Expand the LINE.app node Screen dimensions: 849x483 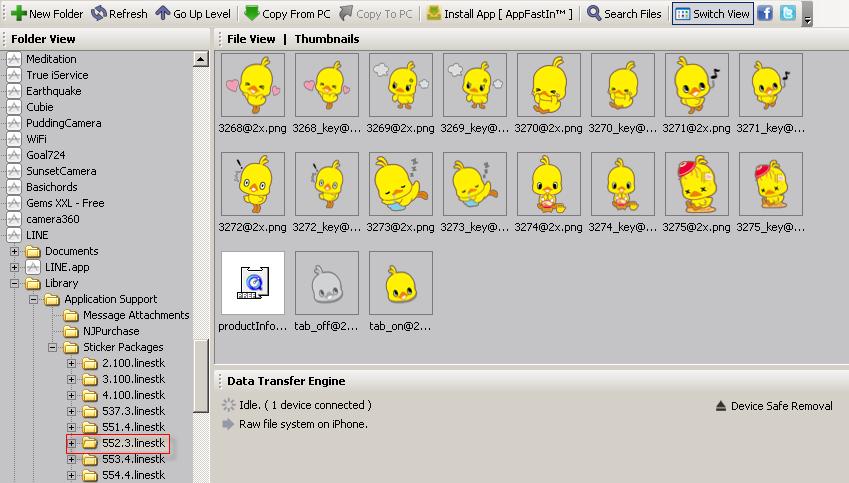[15, 267]
